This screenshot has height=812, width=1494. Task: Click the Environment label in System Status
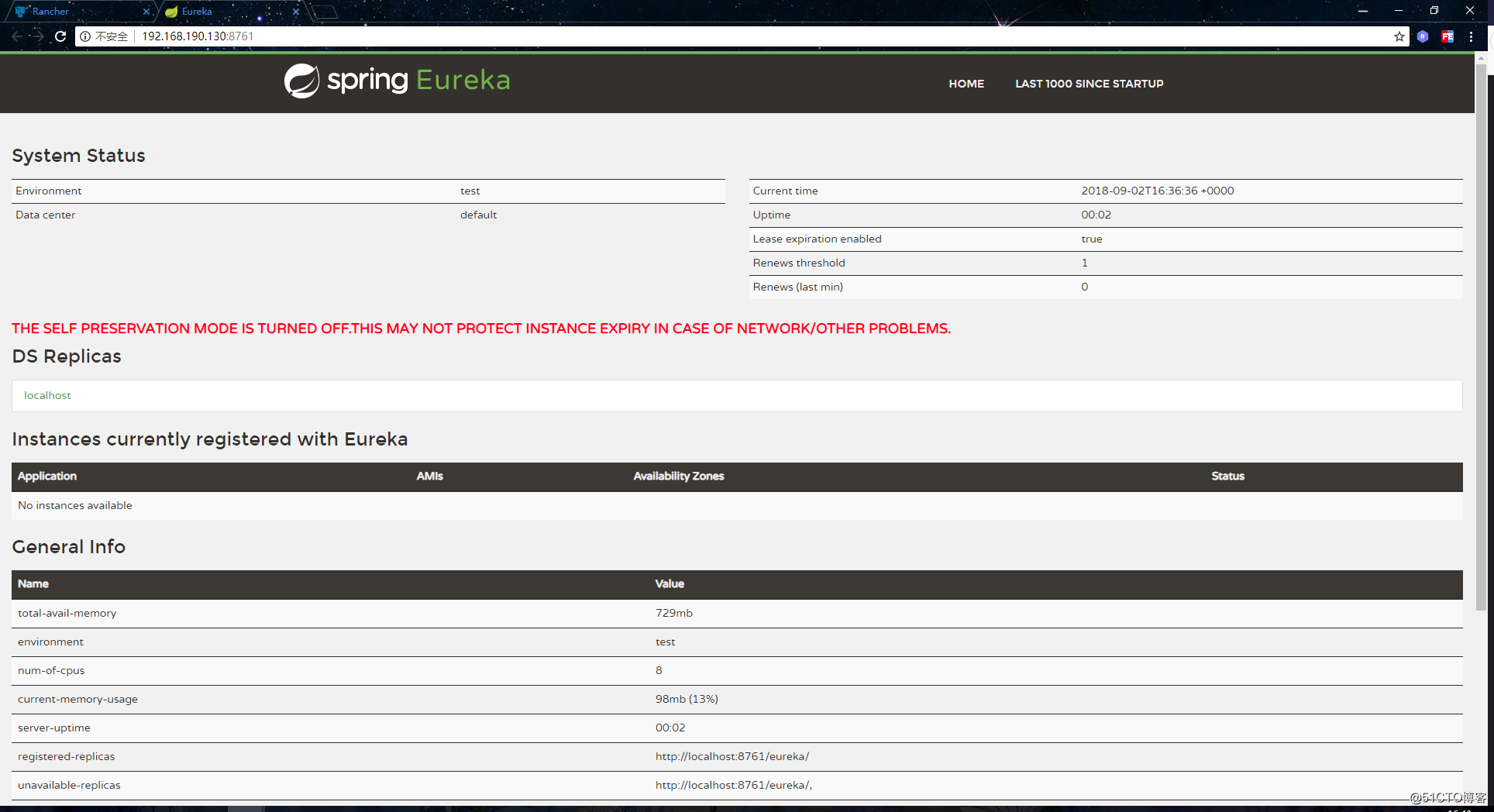click(x=49, y=191)
